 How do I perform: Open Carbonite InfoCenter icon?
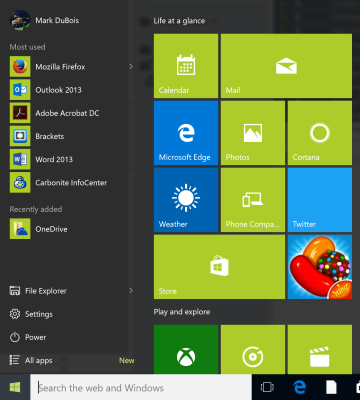pyautogui.click(x=20, y=182)
